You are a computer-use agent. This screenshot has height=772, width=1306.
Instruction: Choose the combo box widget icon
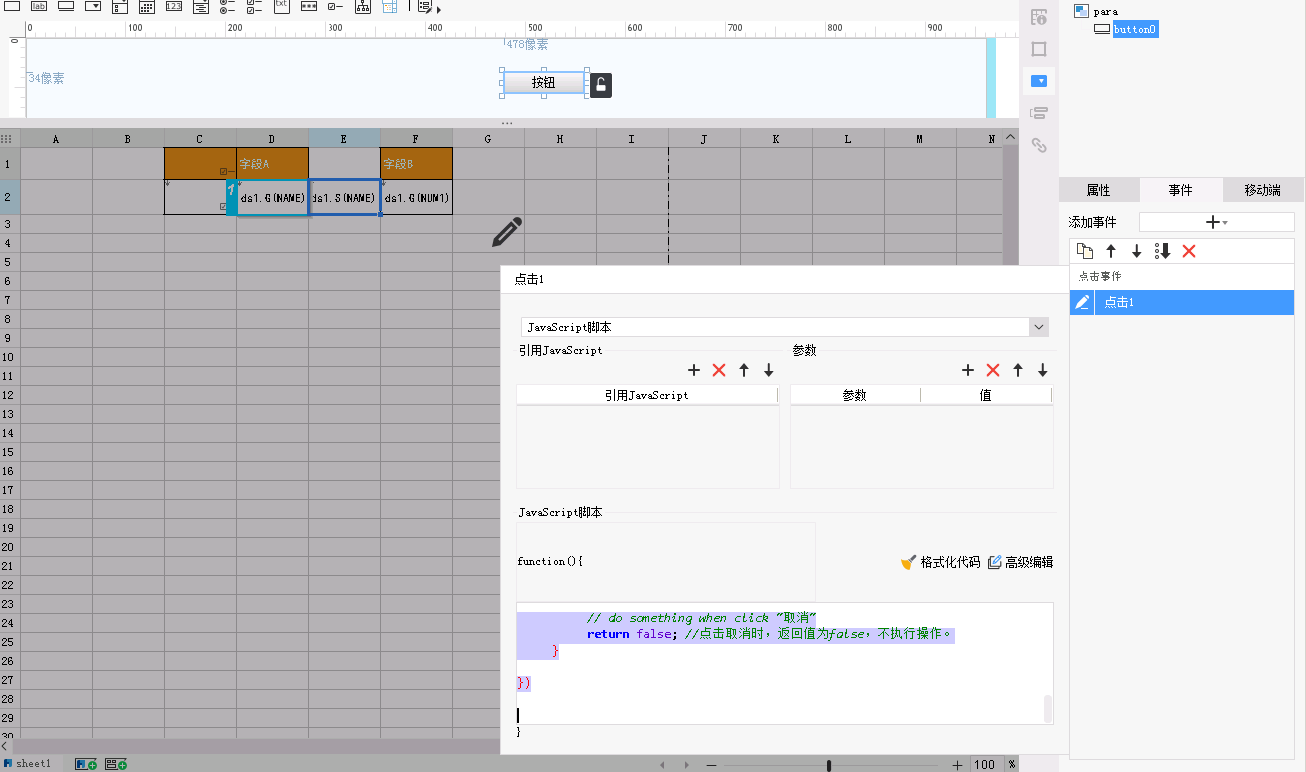click(x=92, y=6)
